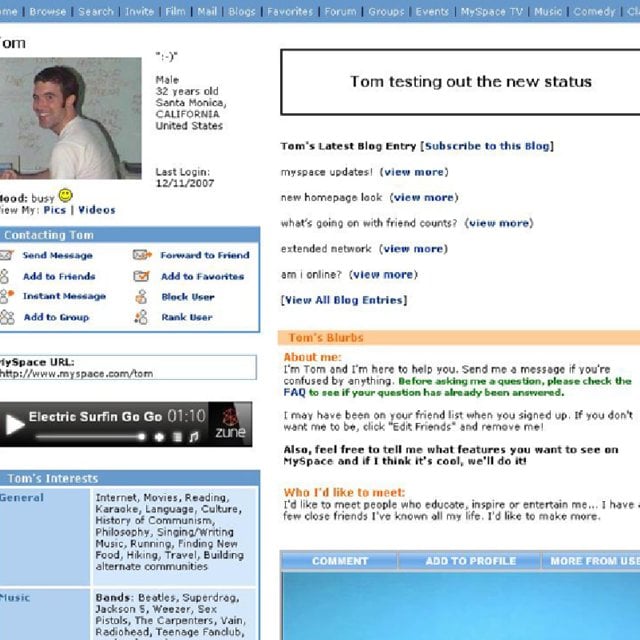
Task: View more of am i online entry
Action: click(383, 275)
